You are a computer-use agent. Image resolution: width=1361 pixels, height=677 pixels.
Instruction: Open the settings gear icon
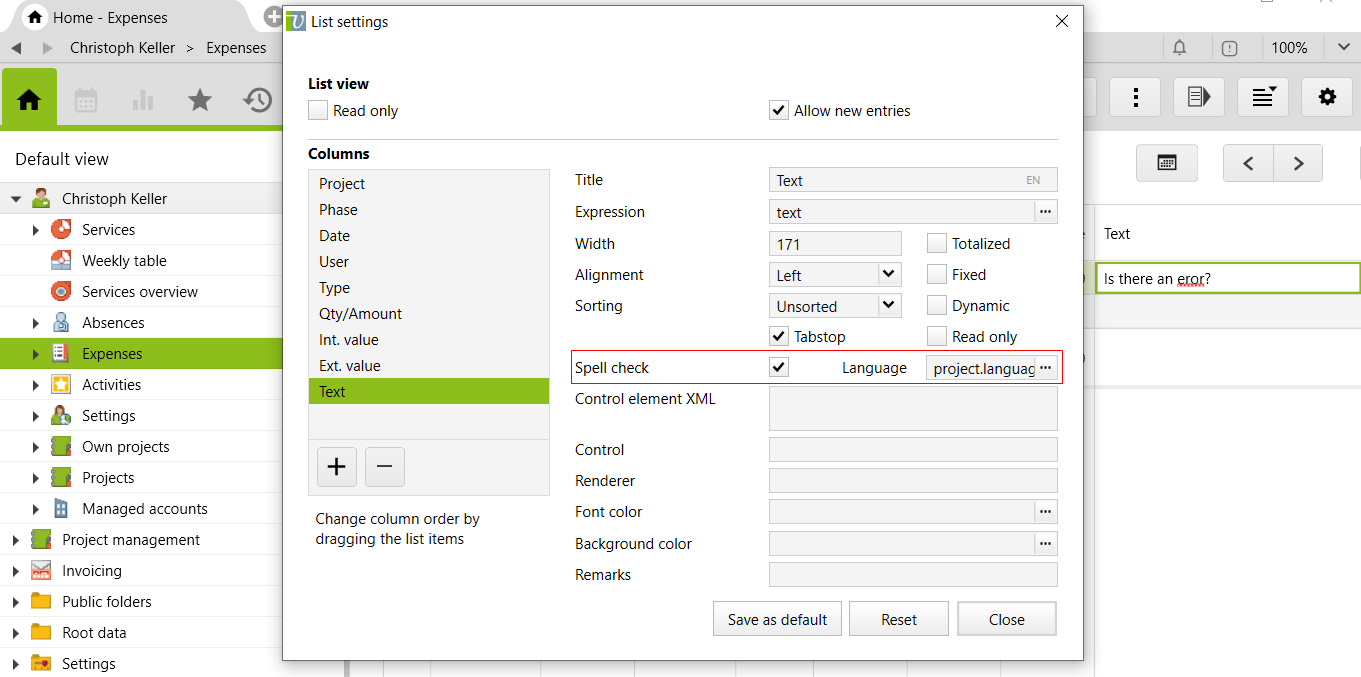(1327, 97)
